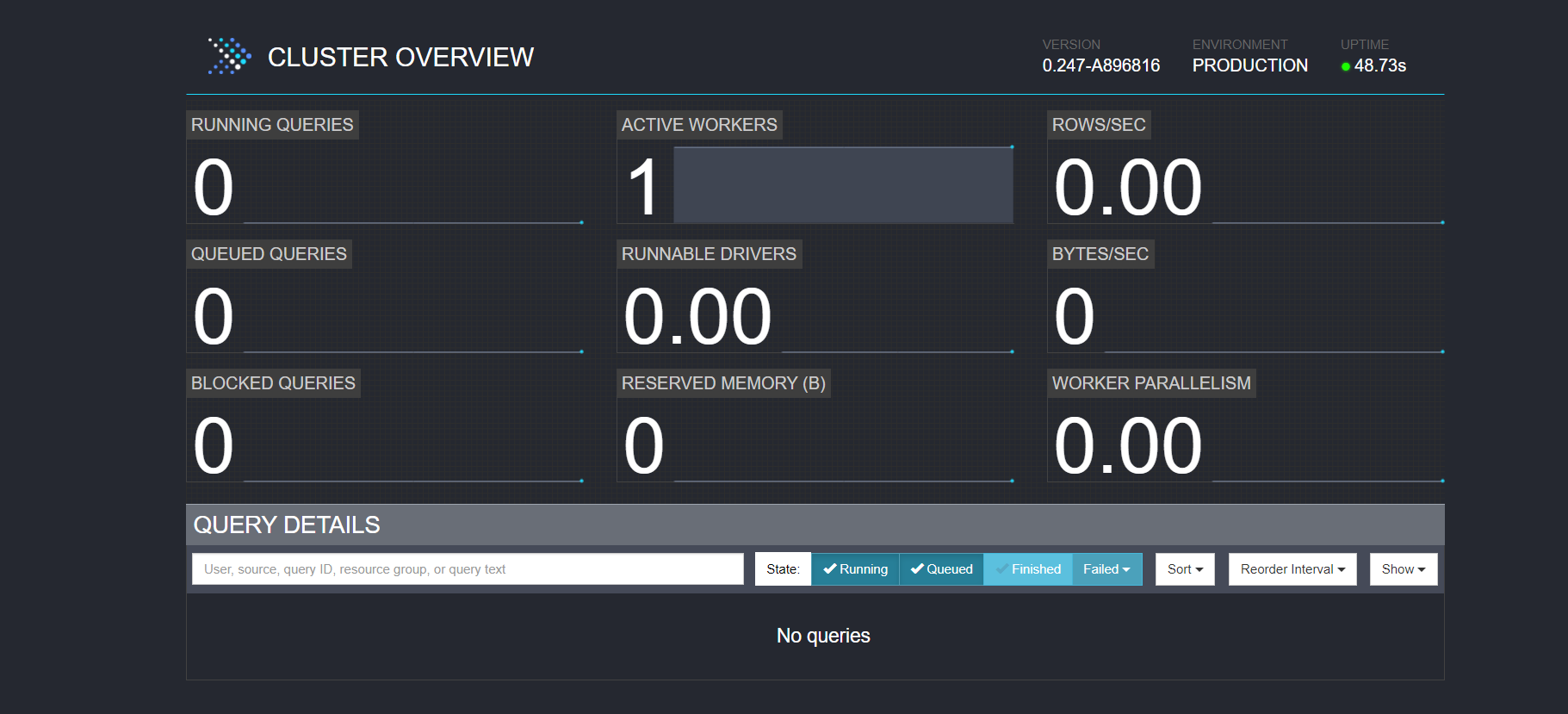Click the UPTIME header label

1365,45
